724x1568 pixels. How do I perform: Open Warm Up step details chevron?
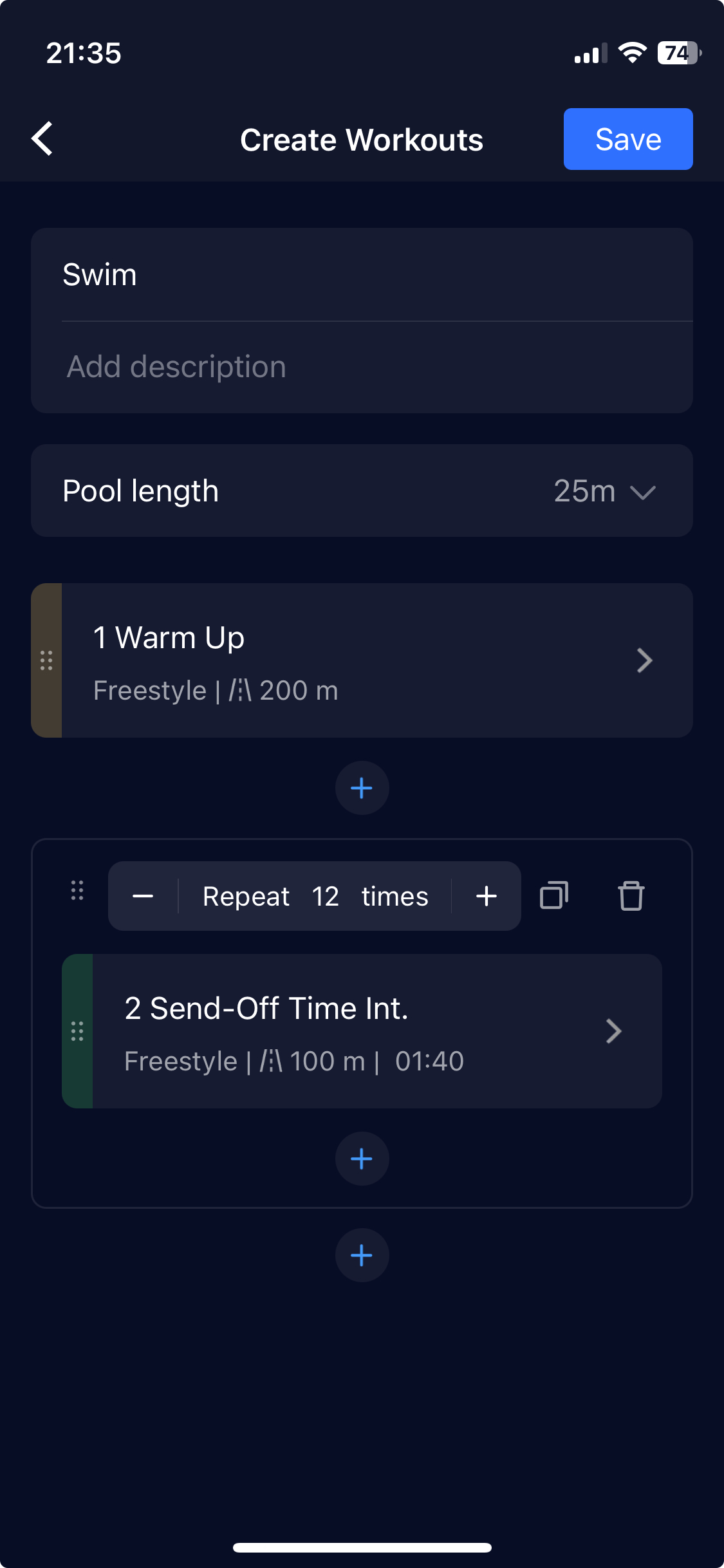(x=644, y=660)
